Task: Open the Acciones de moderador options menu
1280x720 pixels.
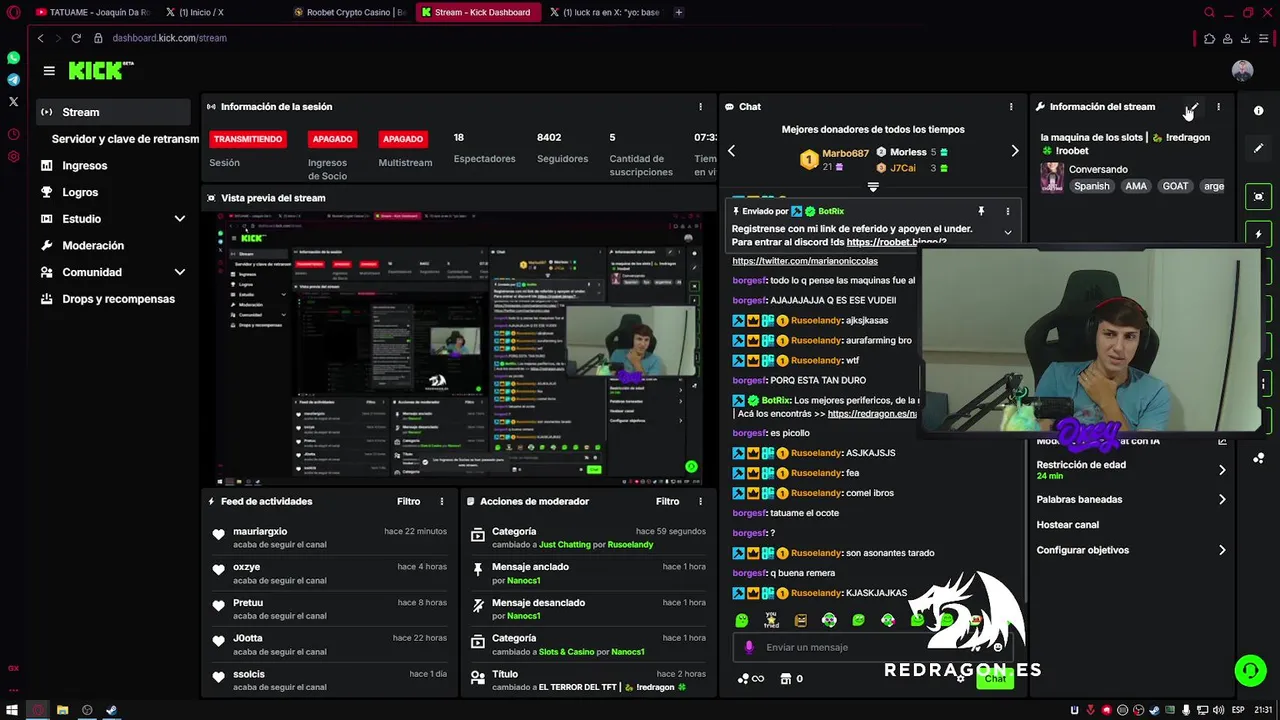Action: point(700,502)
